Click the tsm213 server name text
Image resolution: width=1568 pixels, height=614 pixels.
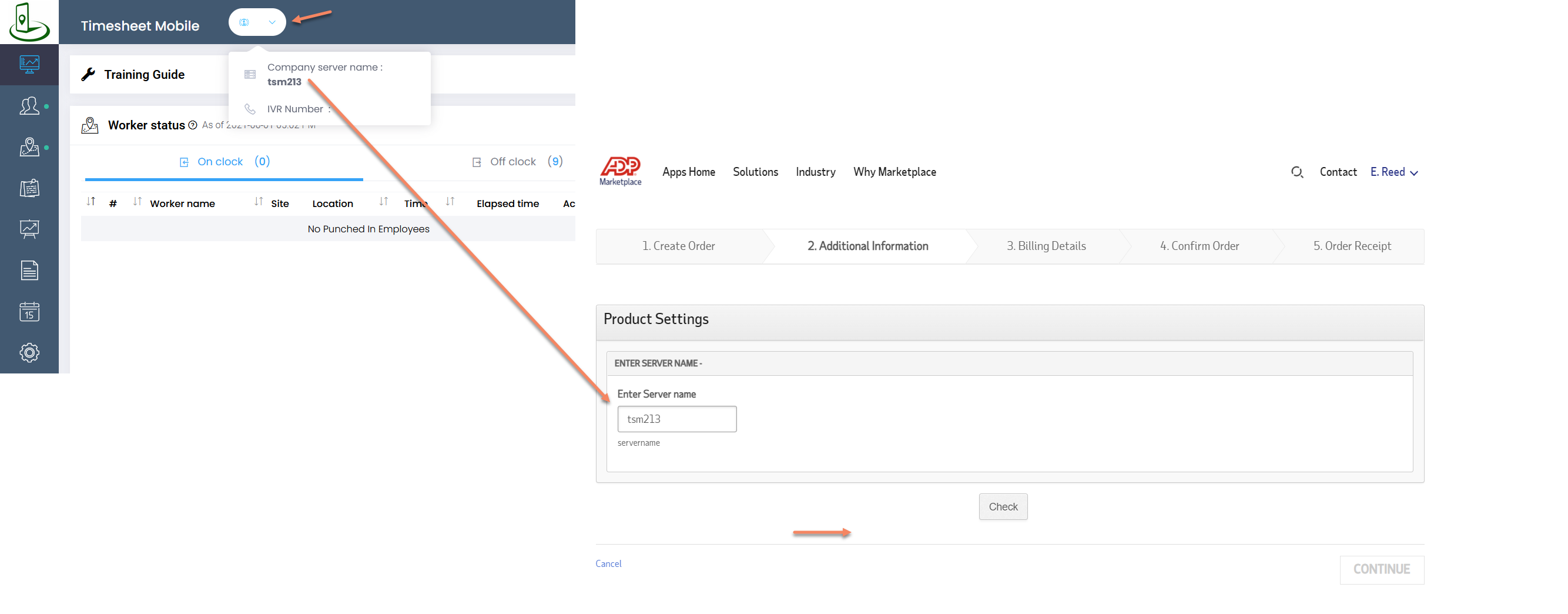click(284, 82)
